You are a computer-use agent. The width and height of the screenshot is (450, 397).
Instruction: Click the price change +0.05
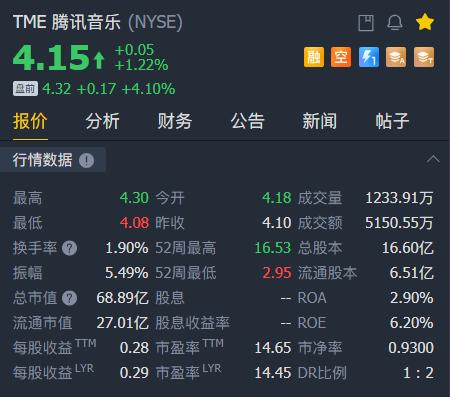click(x=134, y=50)
